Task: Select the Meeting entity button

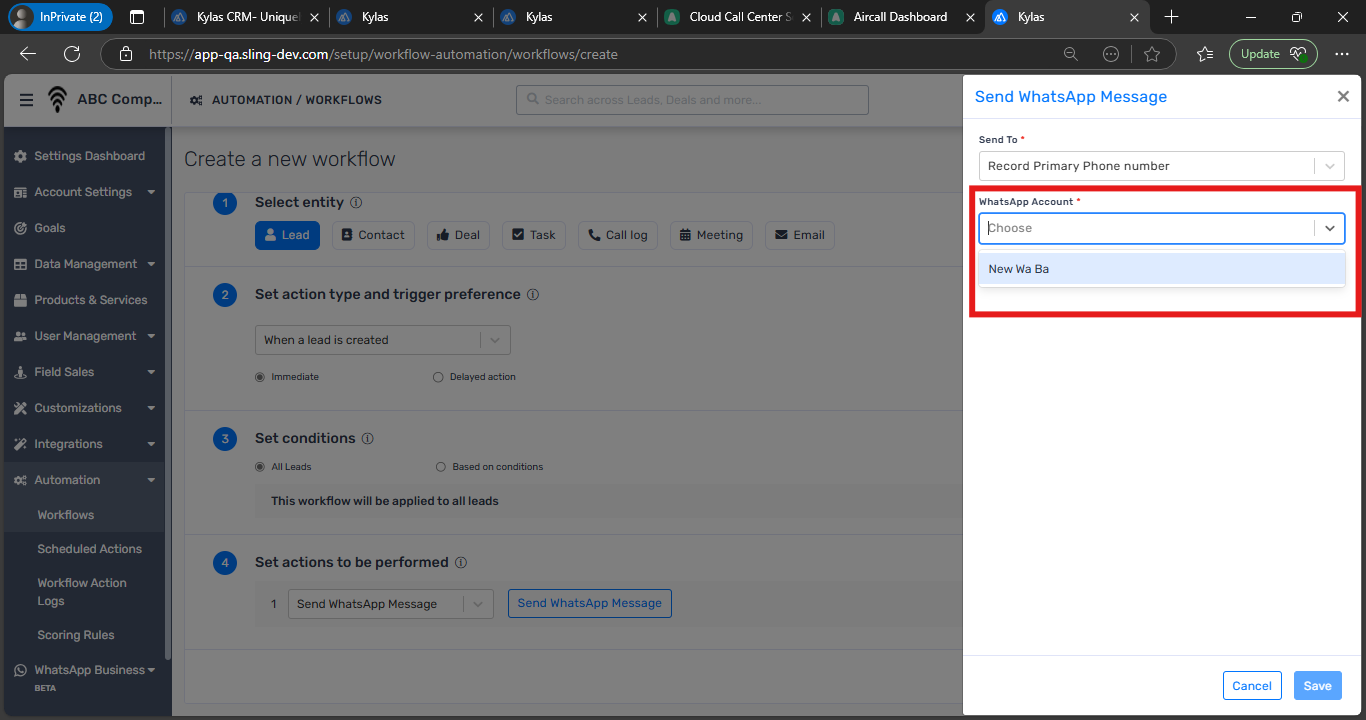Action: [711, 235]
